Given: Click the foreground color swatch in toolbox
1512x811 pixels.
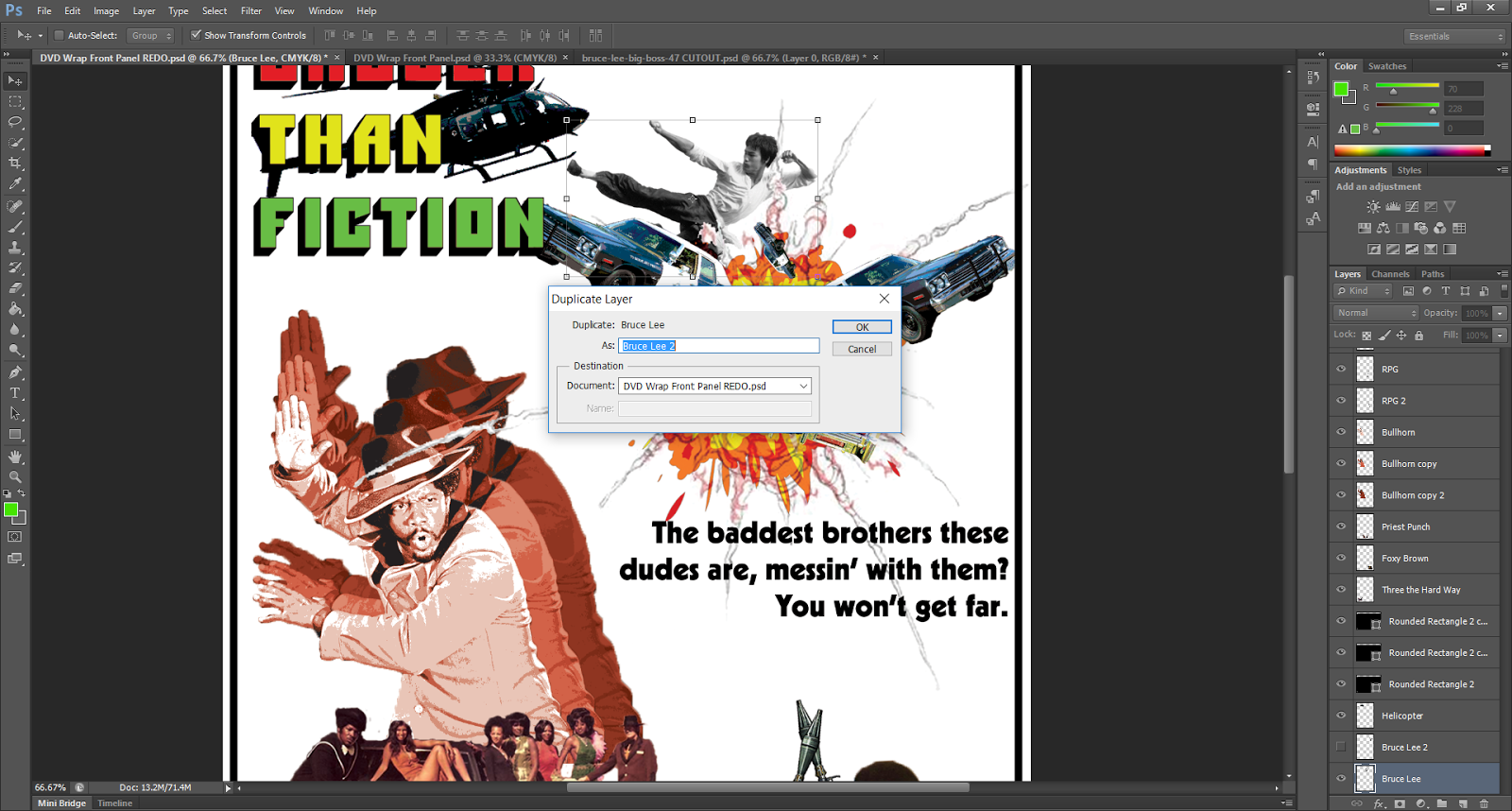Looking at the screenshot, I should pyautogui.click(x=10, y=509).
